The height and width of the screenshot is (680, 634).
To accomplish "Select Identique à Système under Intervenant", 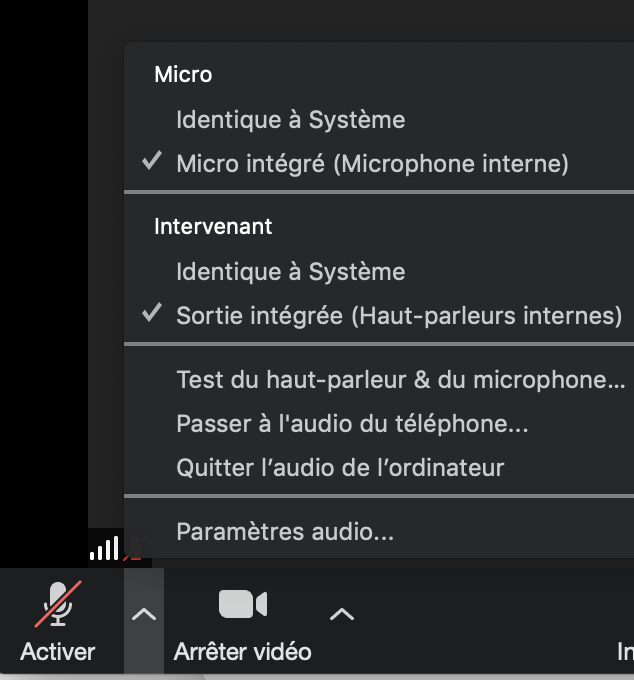I will [290, 272].
